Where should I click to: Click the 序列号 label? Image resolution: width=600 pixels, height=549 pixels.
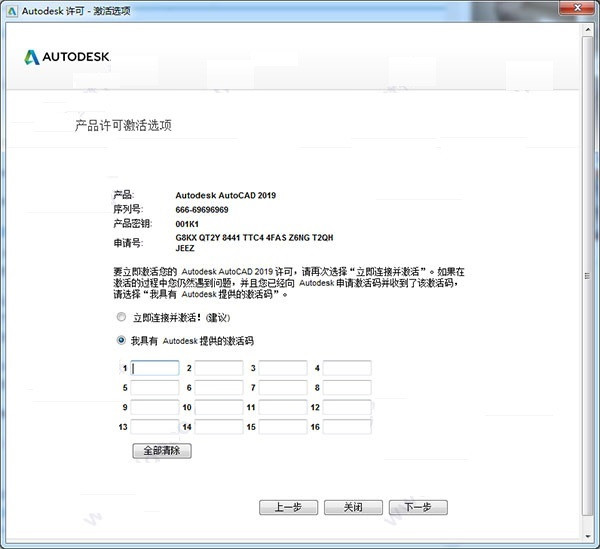click(128, 209)
